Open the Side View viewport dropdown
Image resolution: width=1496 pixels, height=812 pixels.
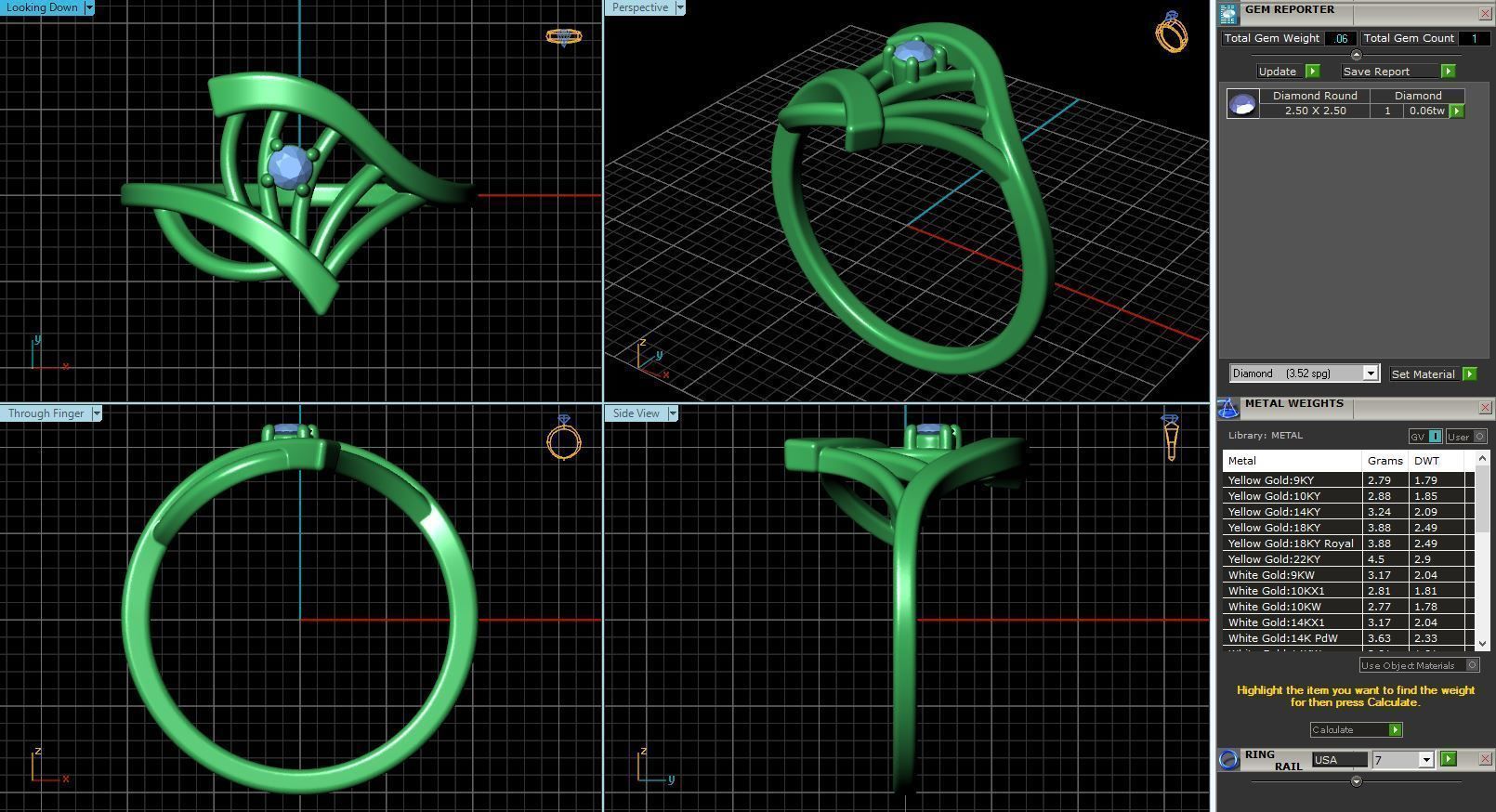point(672,413)
